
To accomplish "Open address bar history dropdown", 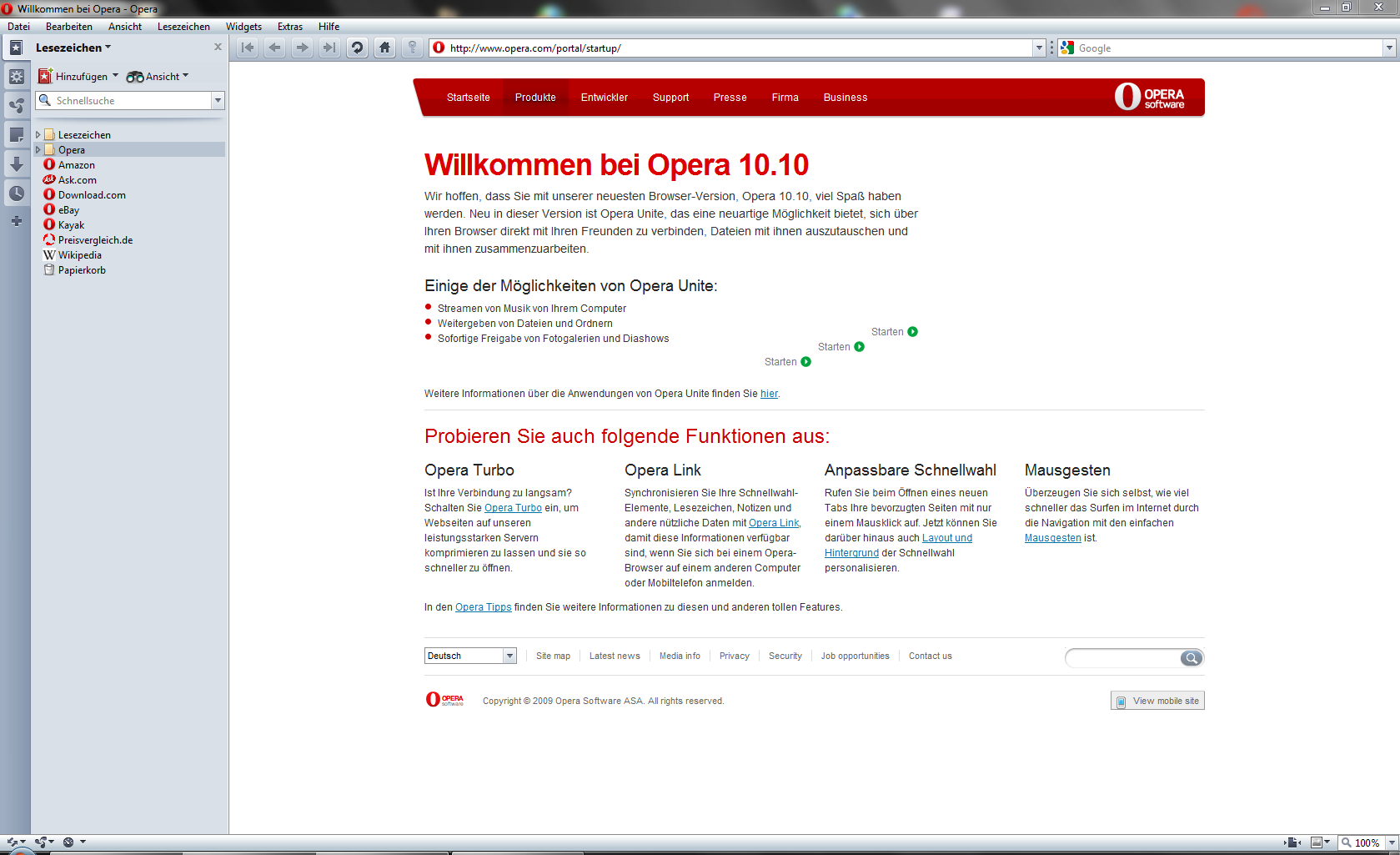I will (x=1039, y=48).
